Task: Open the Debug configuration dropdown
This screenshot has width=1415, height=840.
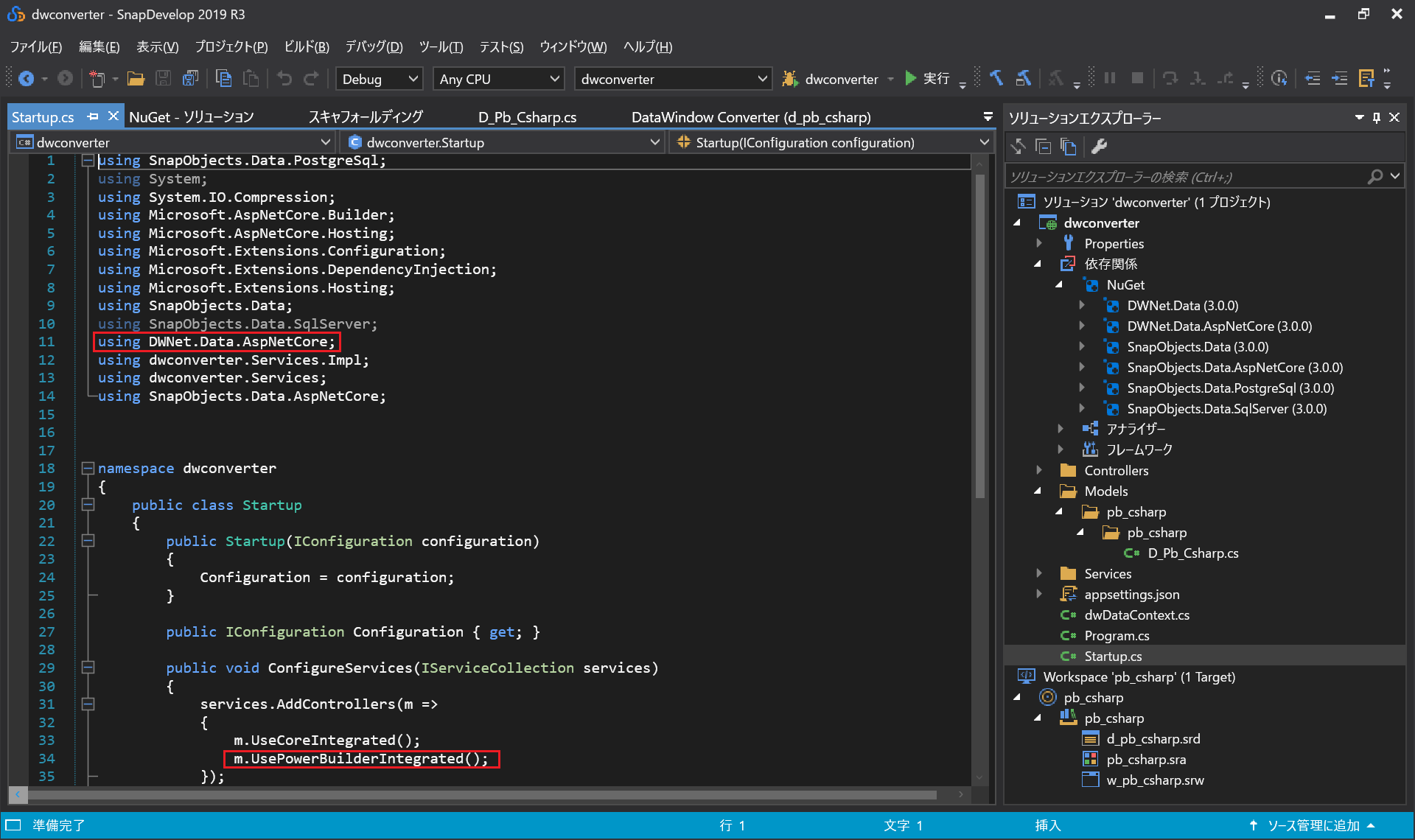Action: [x=379, y=79]
